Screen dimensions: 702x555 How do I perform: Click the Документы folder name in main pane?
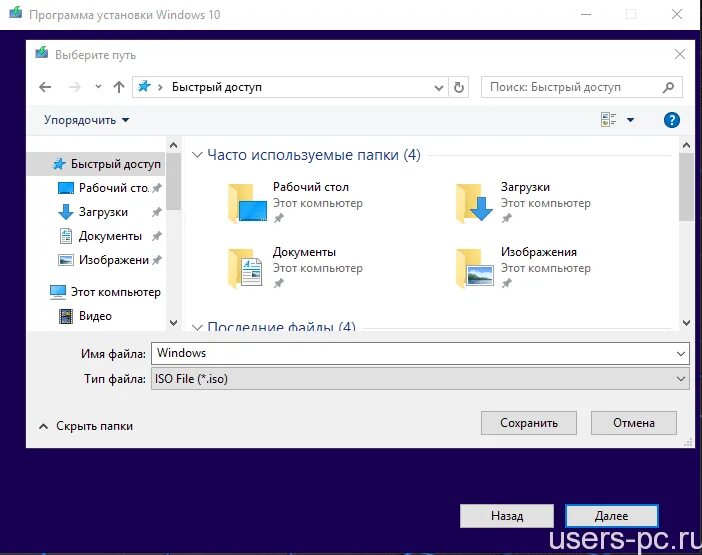pyautogui.click(x=304, y=252)
